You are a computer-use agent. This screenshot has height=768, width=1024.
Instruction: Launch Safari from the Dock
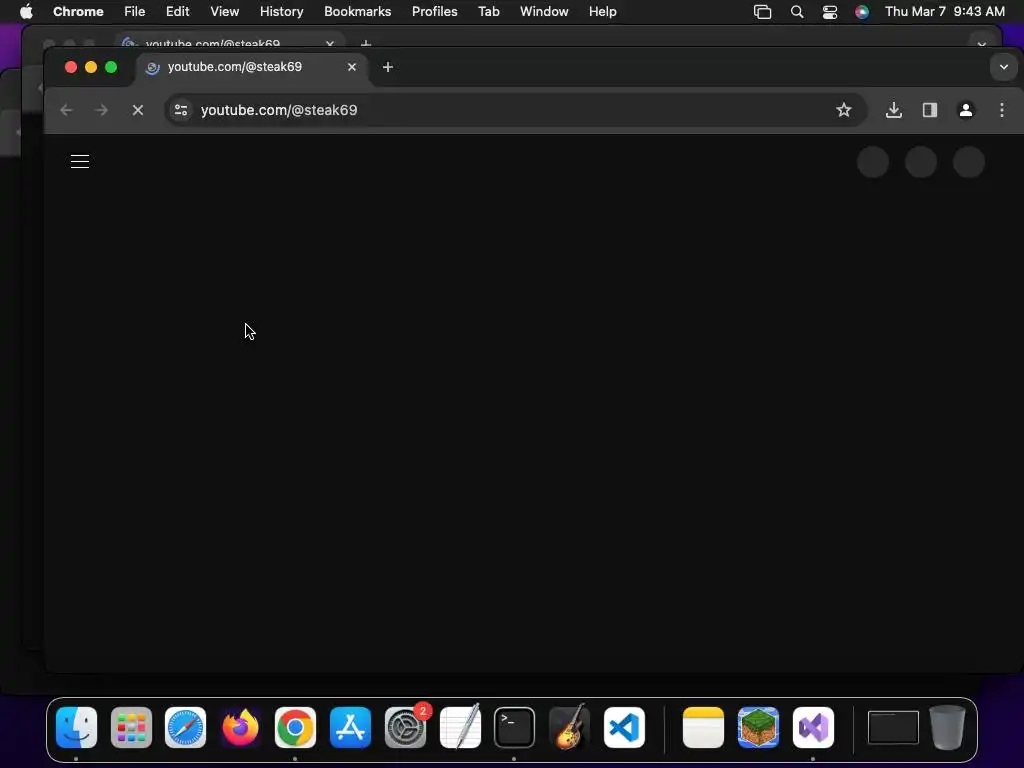click(x=185, y=728)
